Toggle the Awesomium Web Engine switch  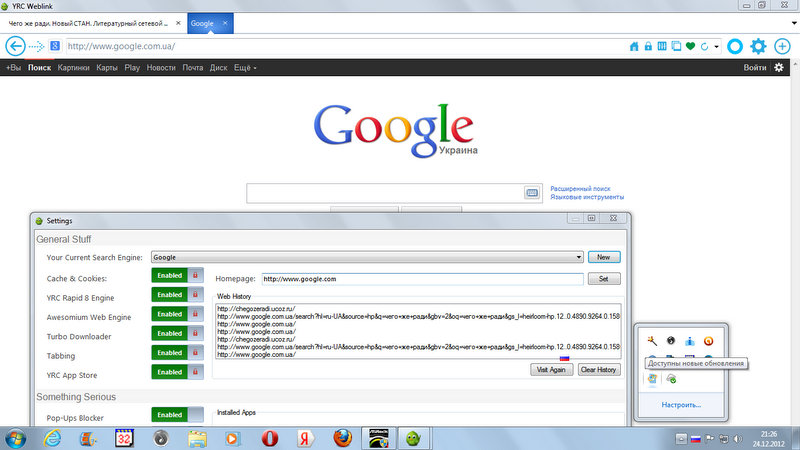[x=177, y=314]
